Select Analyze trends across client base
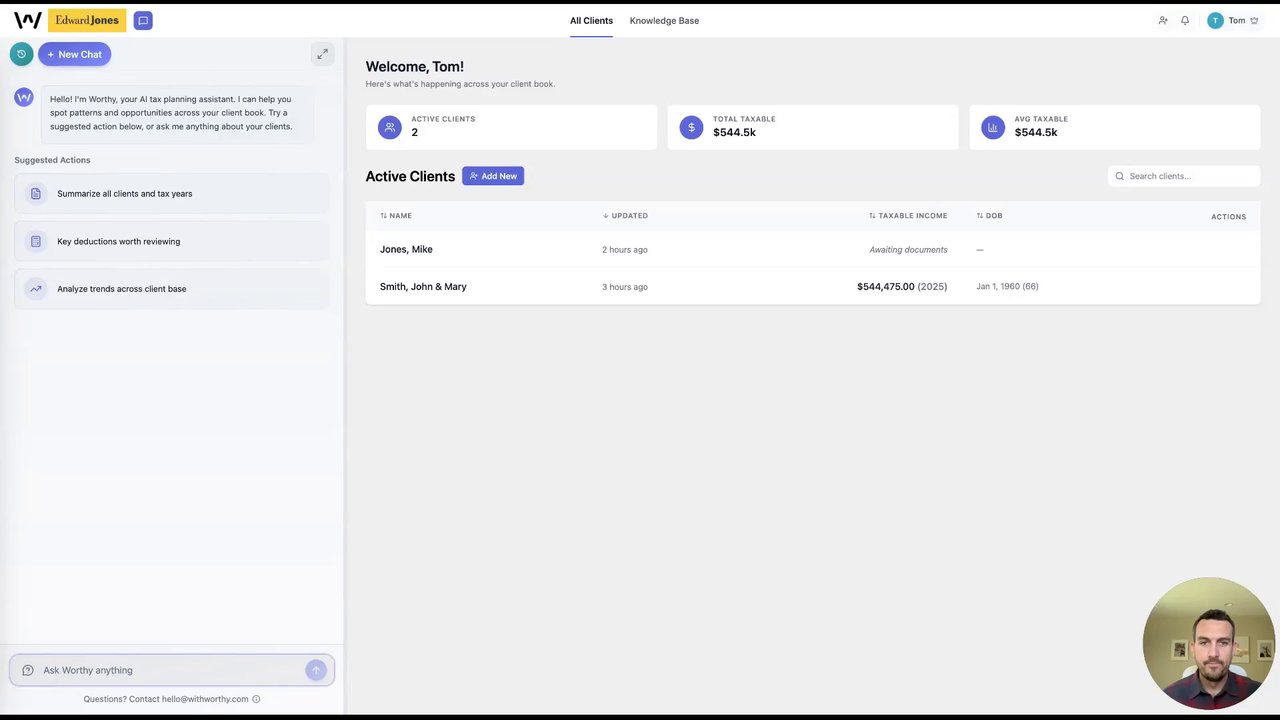Viewport: 1280px width, 720px height. click(x=172, y=289)
